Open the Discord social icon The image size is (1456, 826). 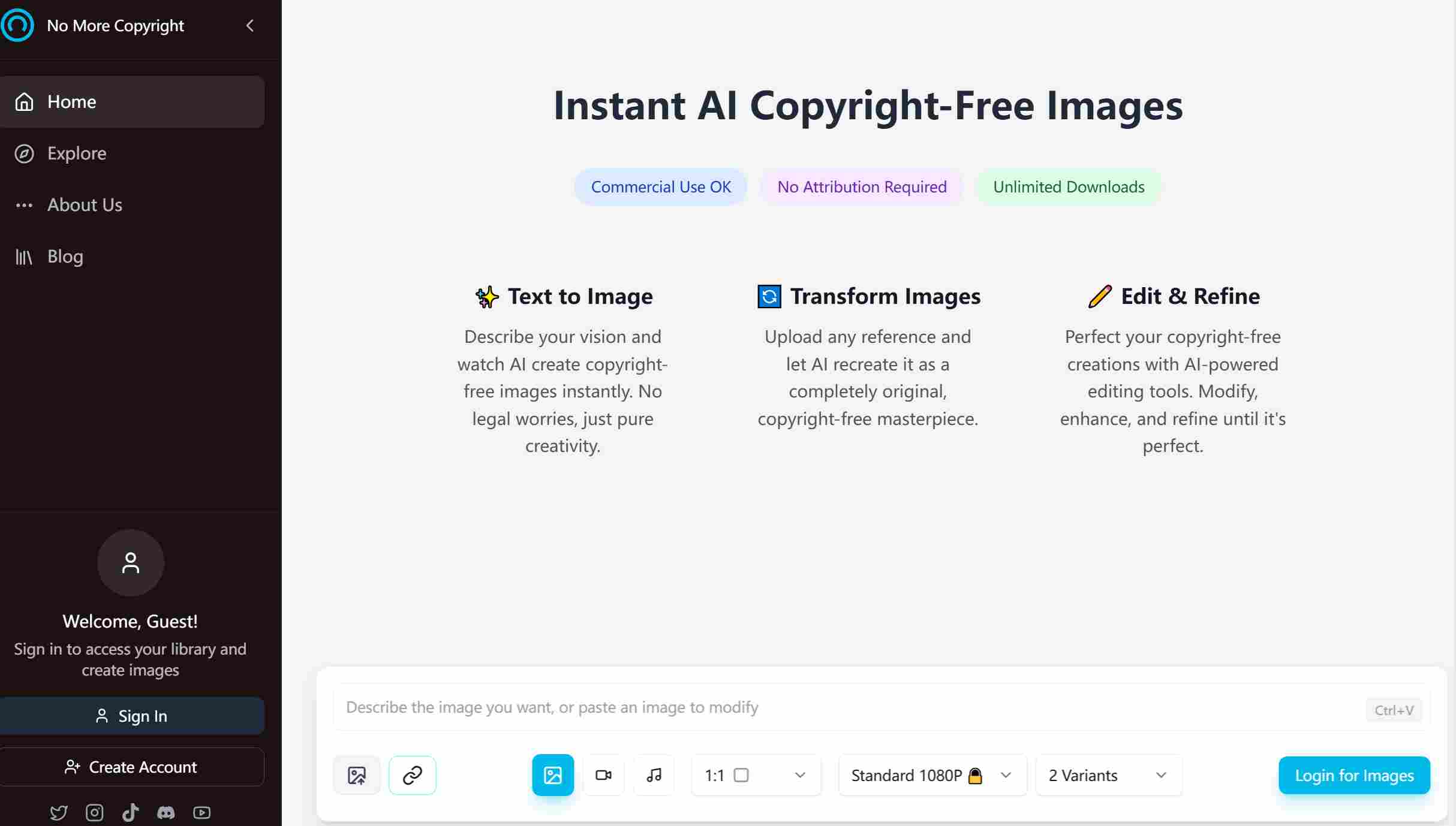click(x=166, y=813)
